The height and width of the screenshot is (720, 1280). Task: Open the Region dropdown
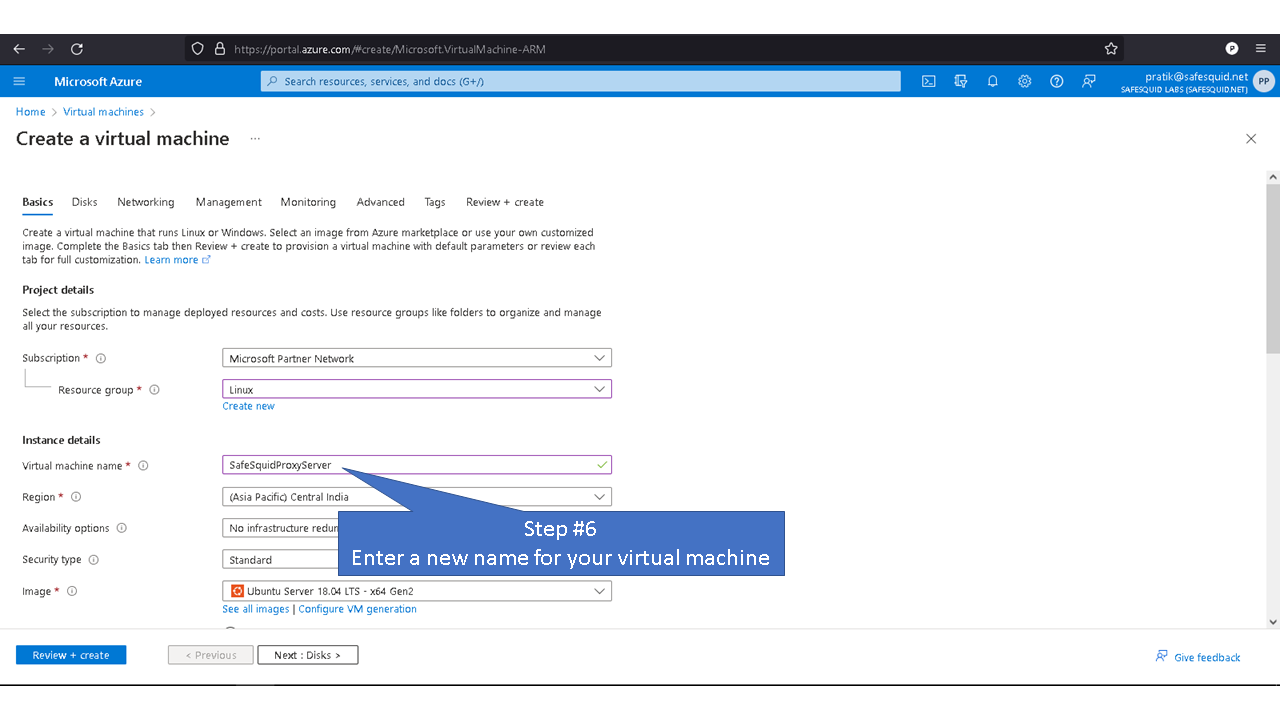pos(417,497)
